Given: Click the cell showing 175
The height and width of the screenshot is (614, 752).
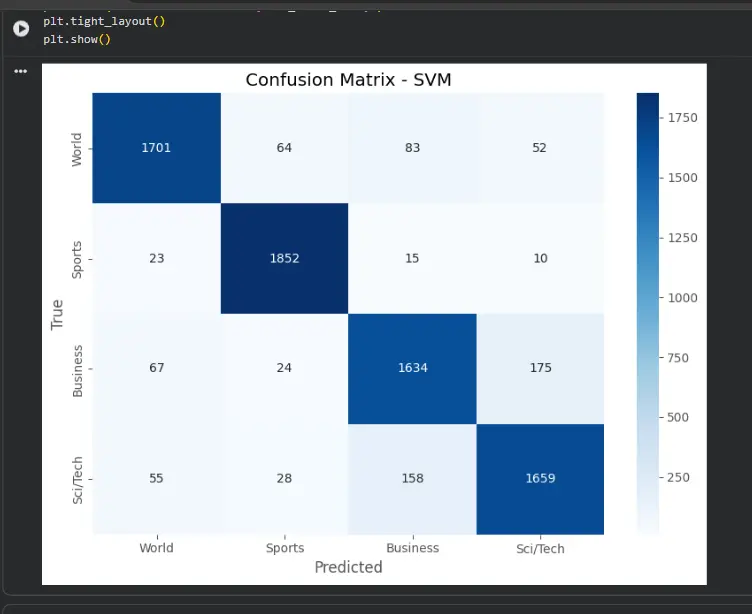Looking at the screenshot, I should point(540,368).
